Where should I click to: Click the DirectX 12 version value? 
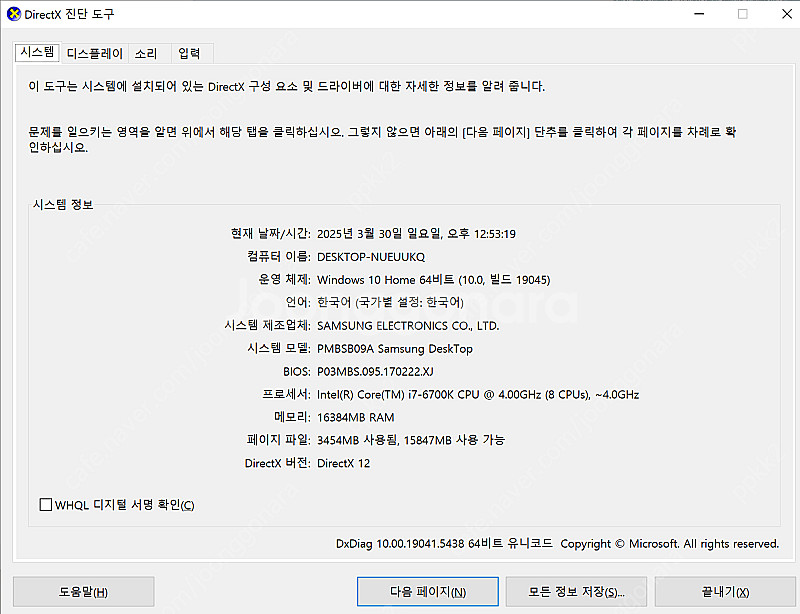pos(343,463)
